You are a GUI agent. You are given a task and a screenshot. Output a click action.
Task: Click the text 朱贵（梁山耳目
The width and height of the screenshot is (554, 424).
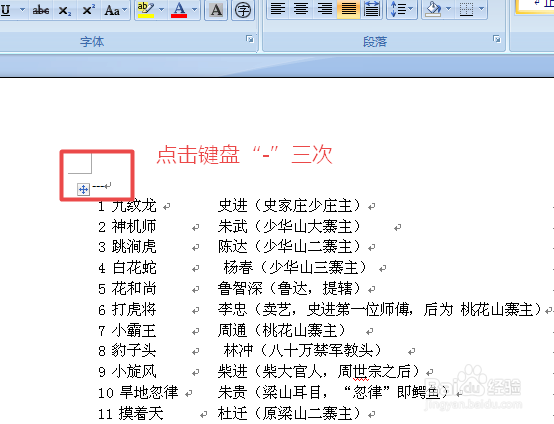coord(270,392)
